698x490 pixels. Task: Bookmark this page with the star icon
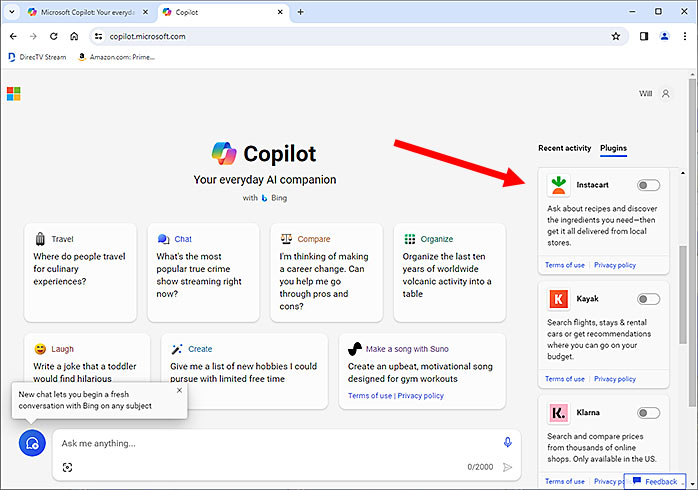tap(616, 36)
